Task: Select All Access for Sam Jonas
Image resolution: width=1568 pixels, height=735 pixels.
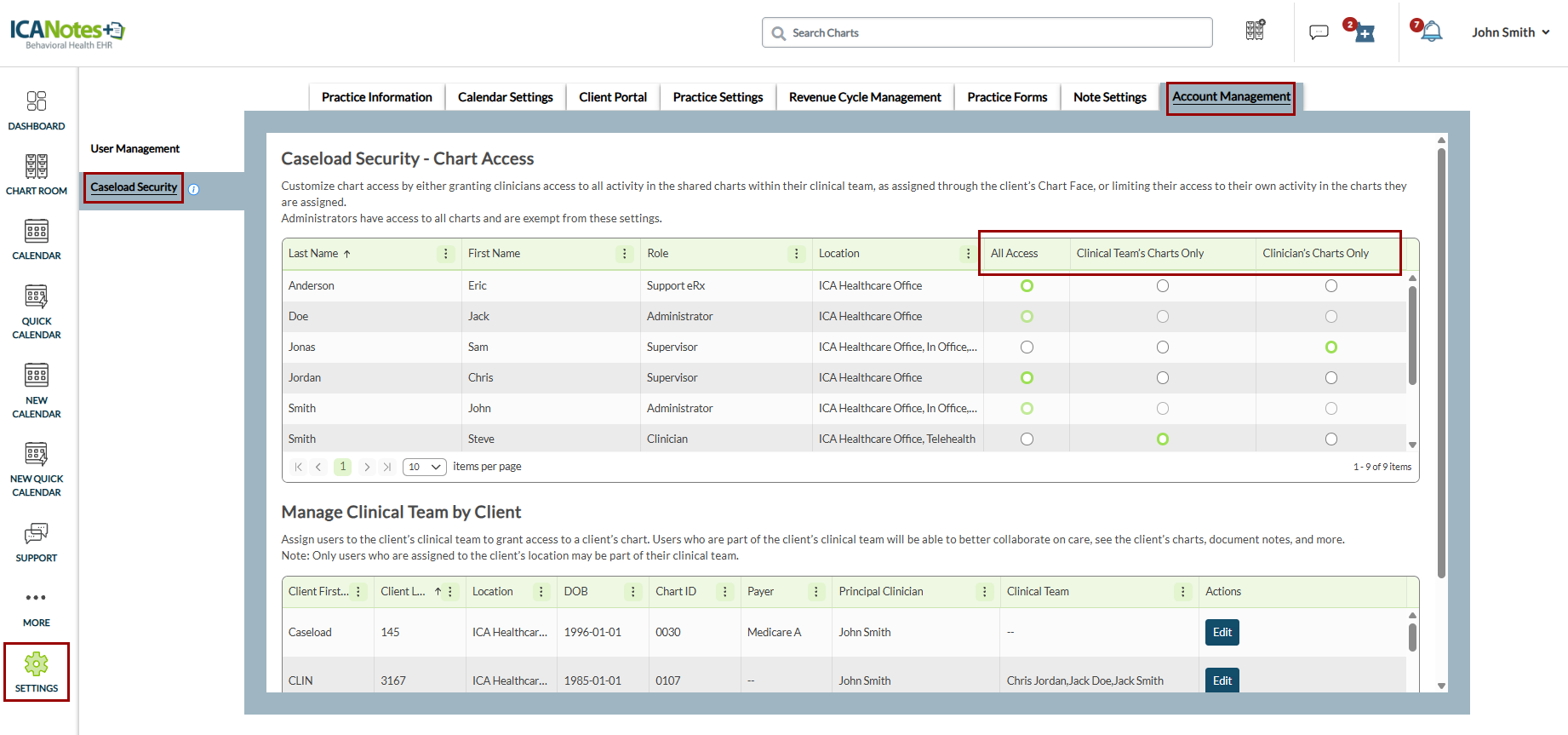Action: 1027,347
